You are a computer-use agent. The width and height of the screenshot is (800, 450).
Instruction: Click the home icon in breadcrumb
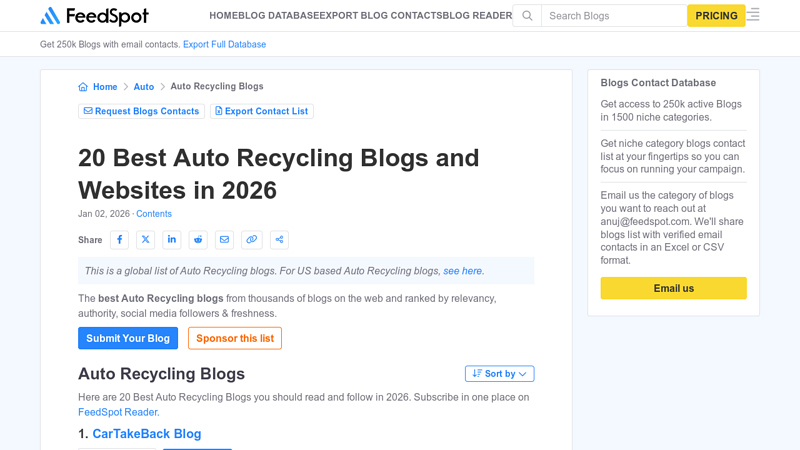coord(83,87)
